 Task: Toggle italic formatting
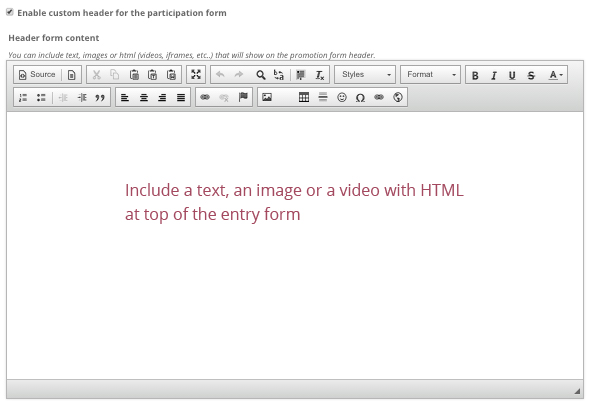(x=494, y=75)
